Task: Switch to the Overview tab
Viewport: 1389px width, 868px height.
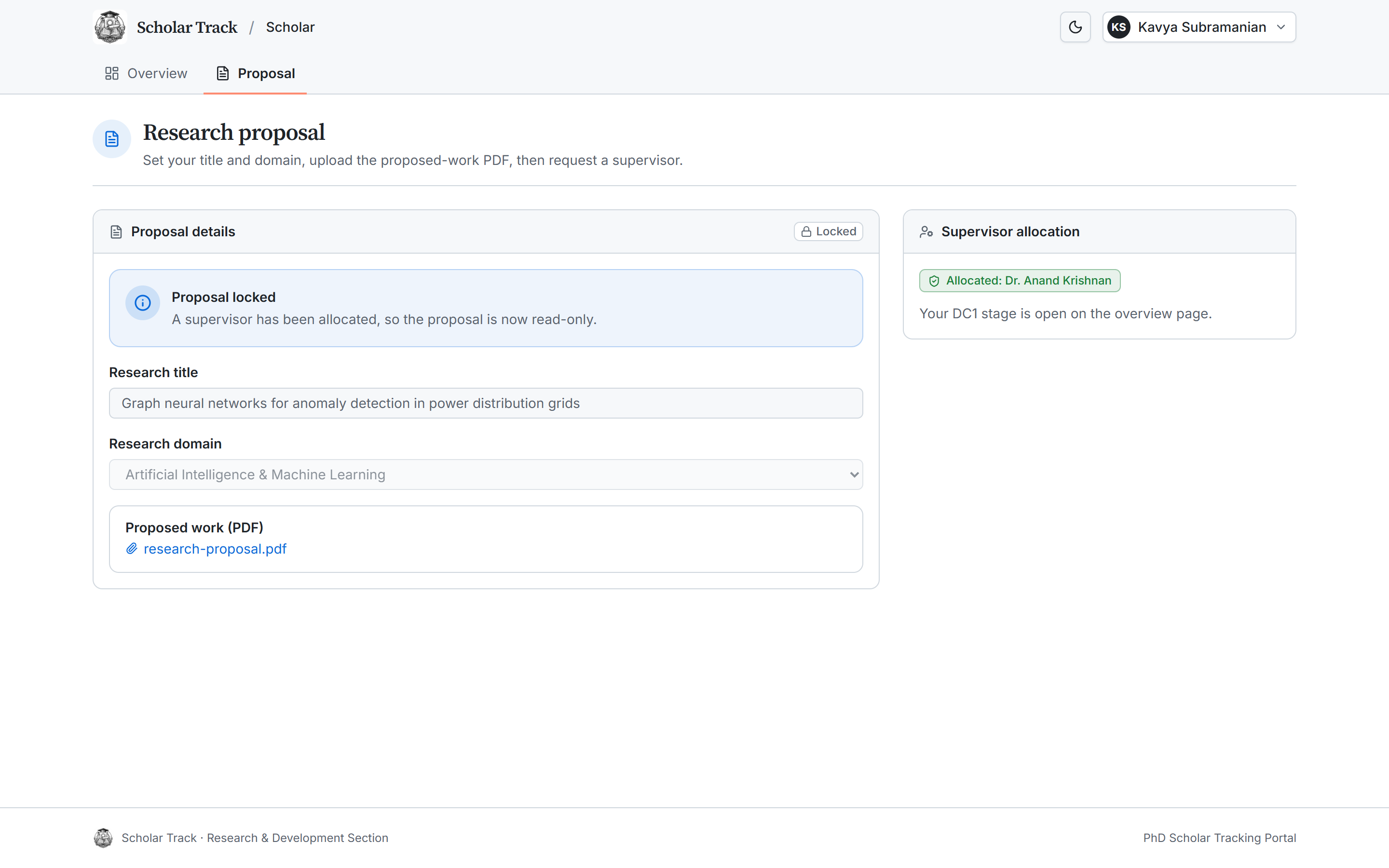Action: point(146,73)
